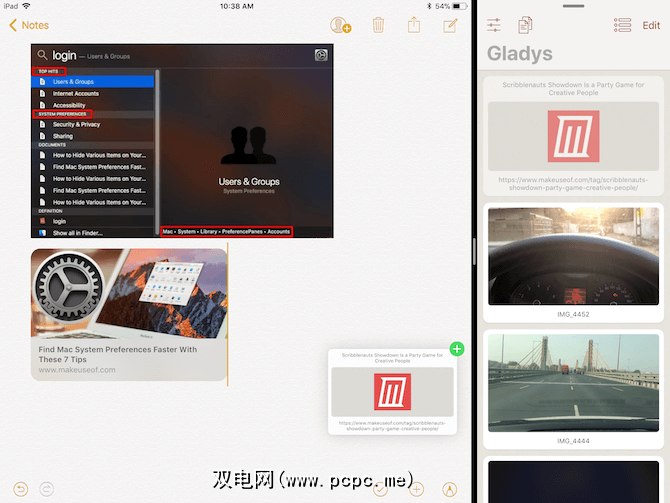Tap the IMG_4444 label in Gladys
The width and height of the screenshot is (670, 503).
pos(573,441)
